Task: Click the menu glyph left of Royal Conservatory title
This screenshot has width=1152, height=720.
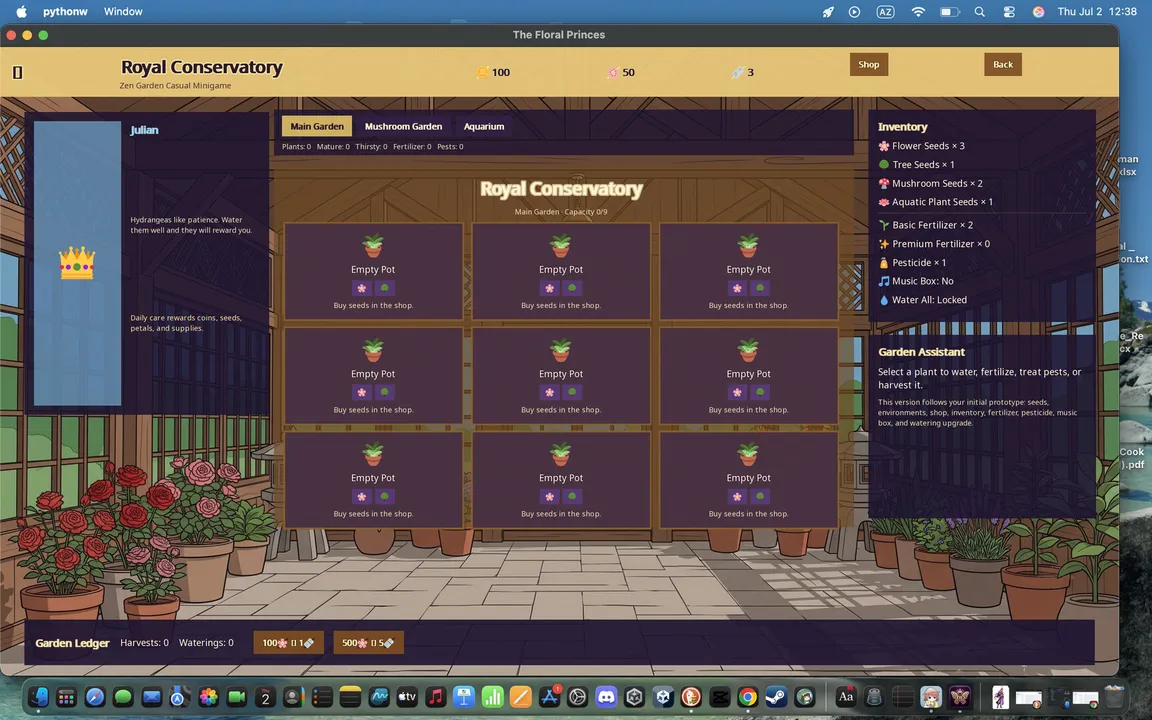Action: [18, 72]
